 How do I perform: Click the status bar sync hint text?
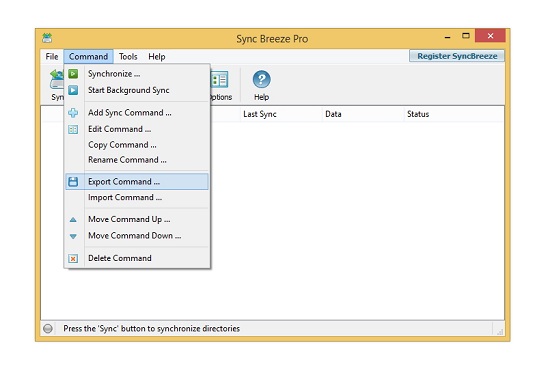(152, 328)
